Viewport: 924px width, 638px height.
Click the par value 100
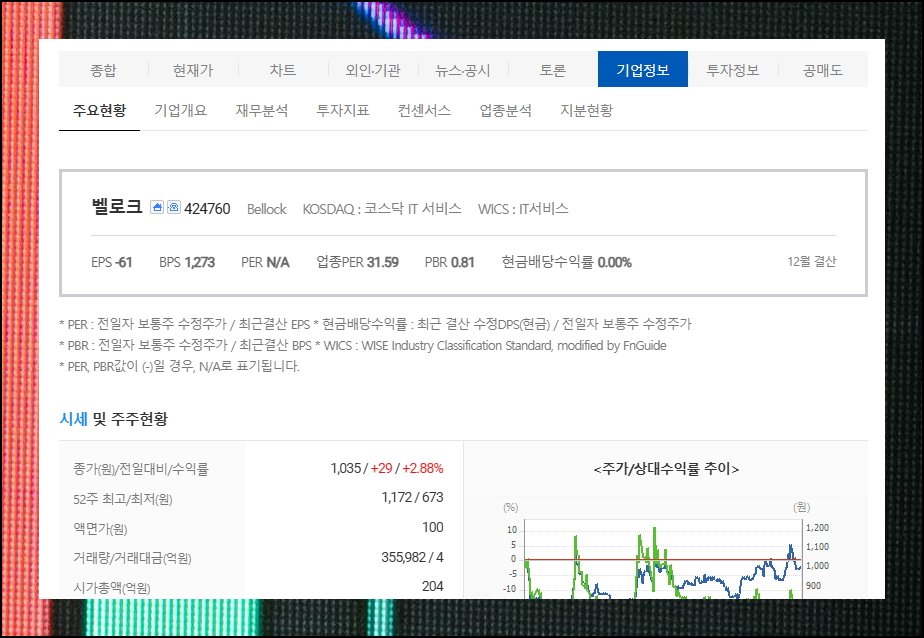pos(433,527)
